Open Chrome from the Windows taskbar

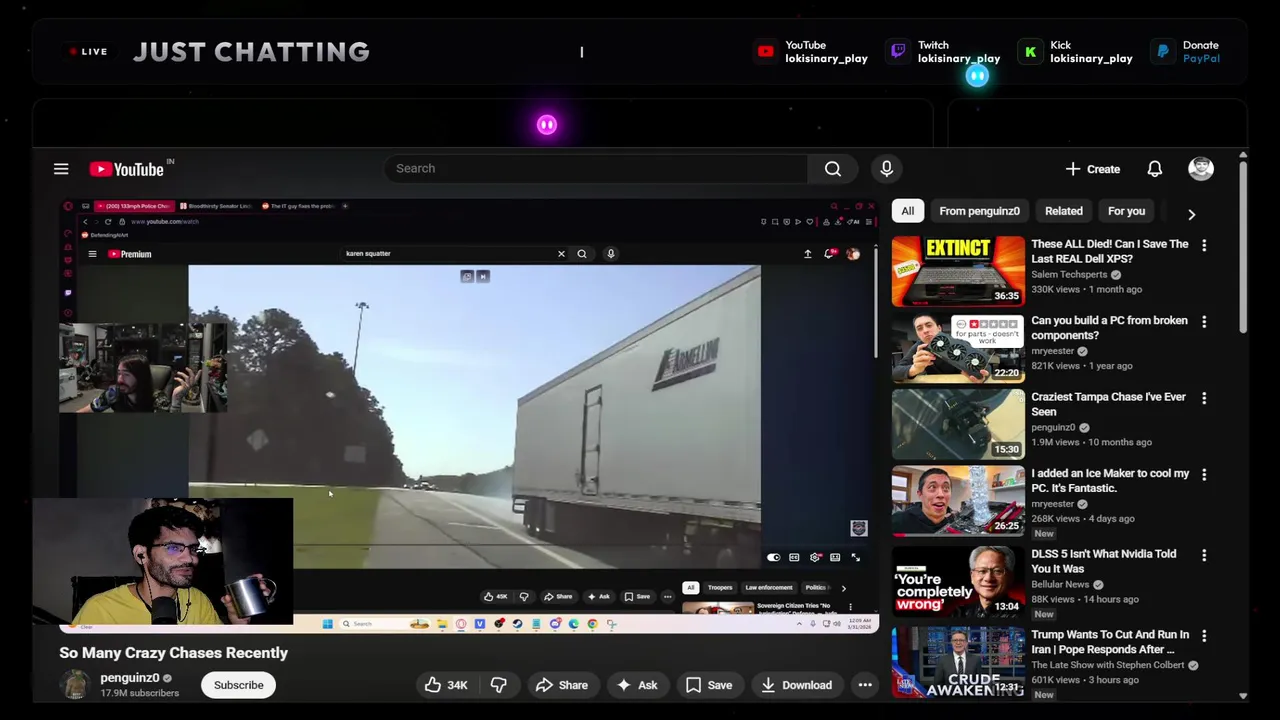(x=592, y=624)
